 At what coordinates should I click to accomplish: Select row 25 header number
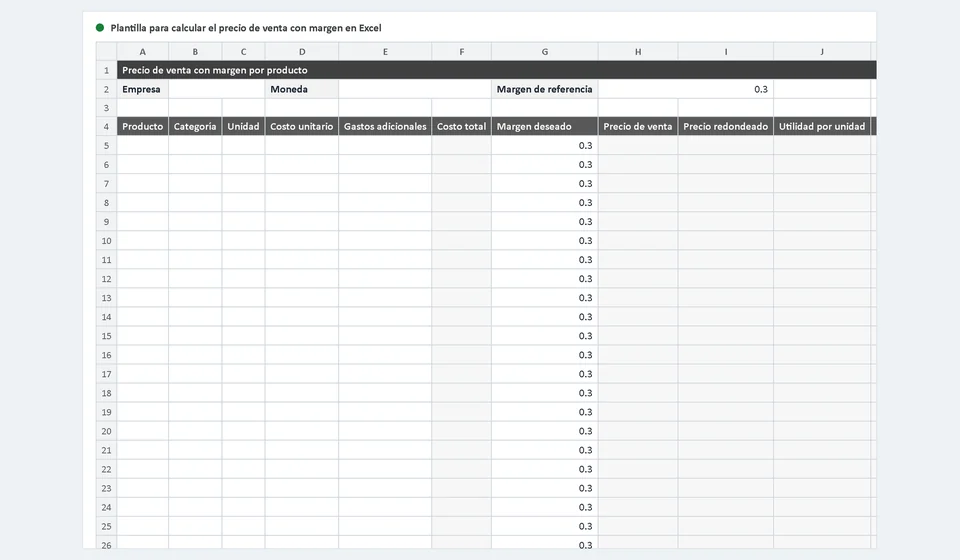pos(107,526)
